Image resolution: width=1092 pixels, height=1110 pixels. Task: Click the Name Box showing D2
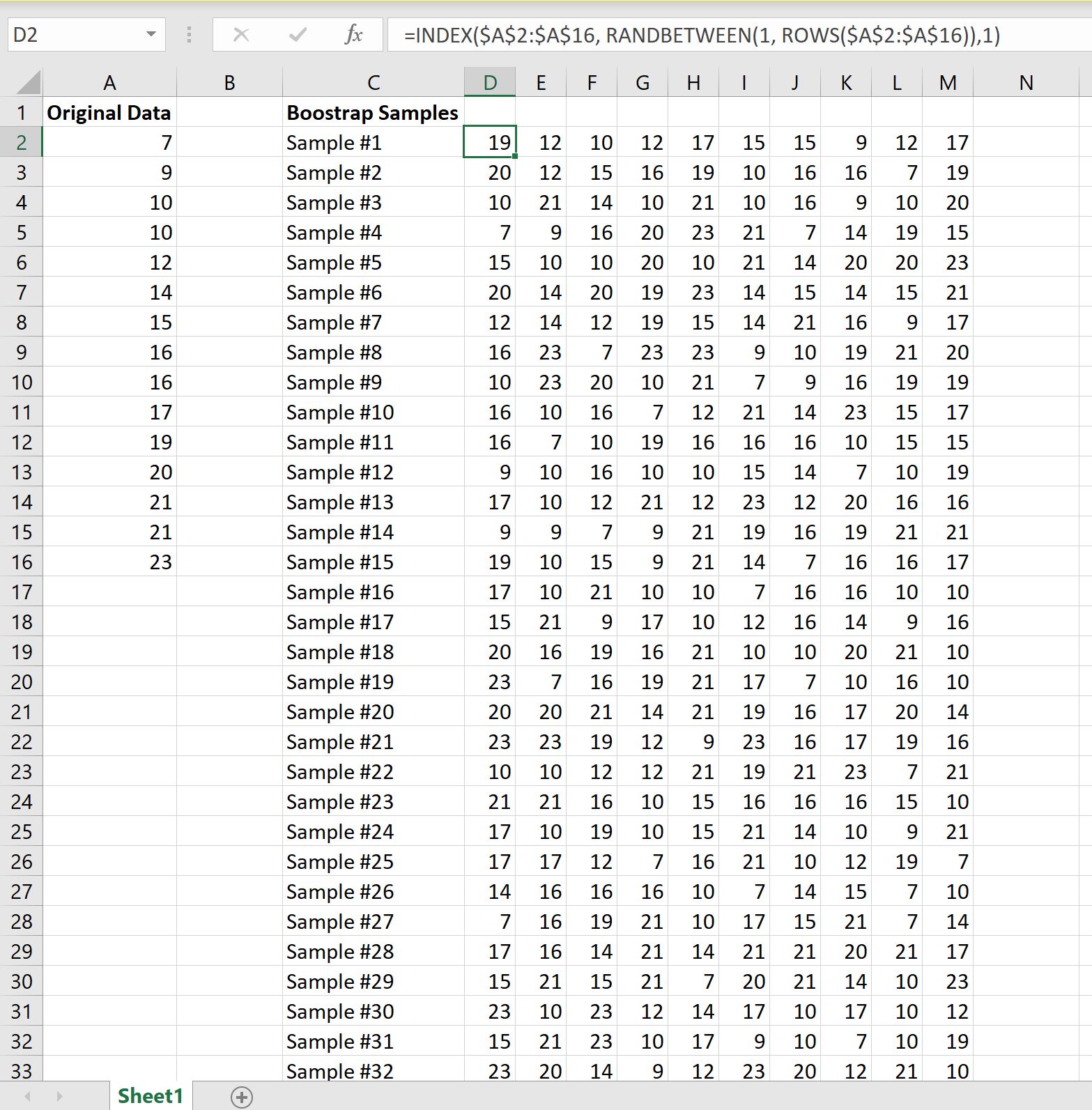pyautogui.click(x=86, y=34)
